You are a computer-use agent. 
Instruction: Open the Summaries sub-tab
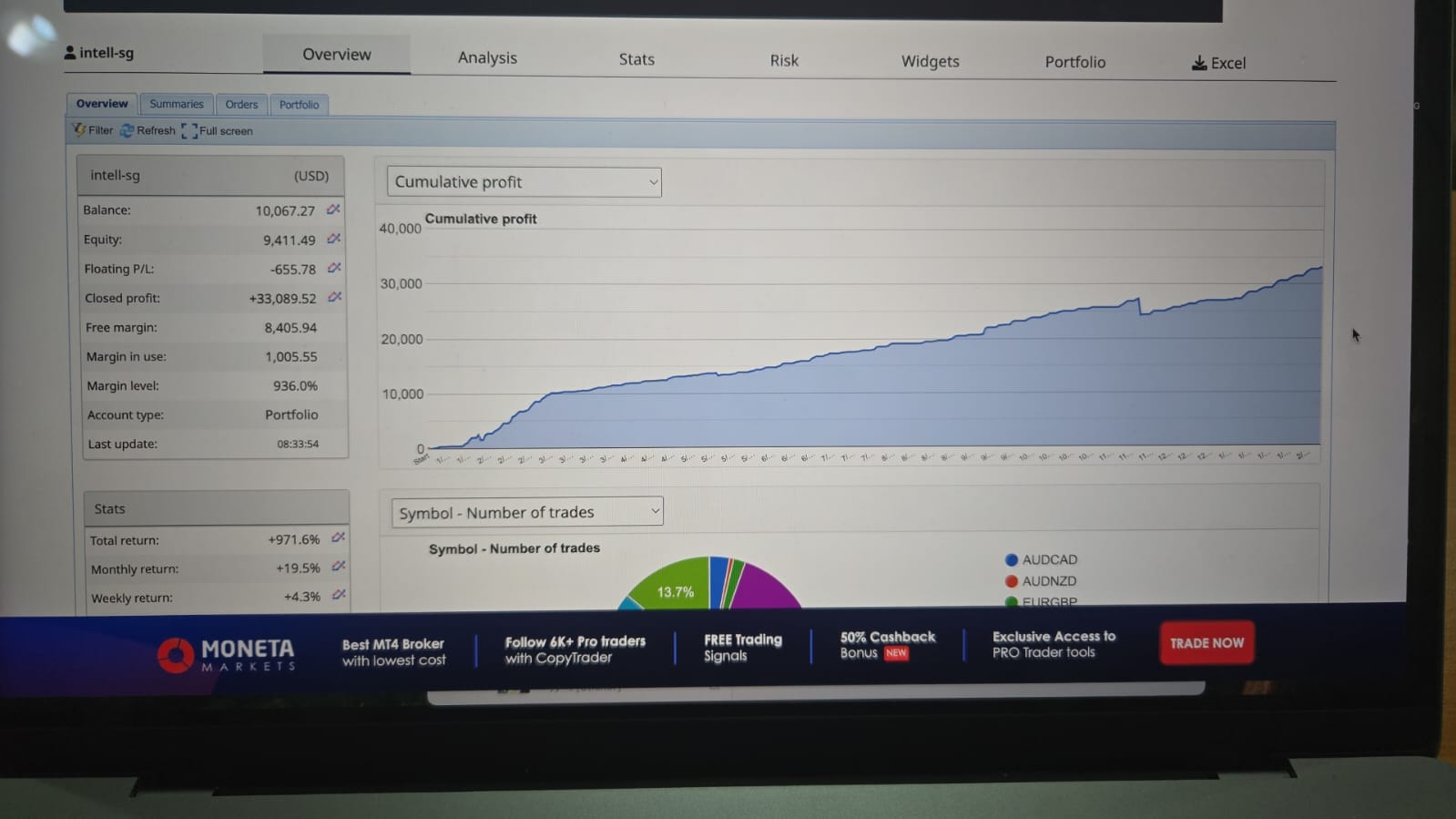click(177, 104)
